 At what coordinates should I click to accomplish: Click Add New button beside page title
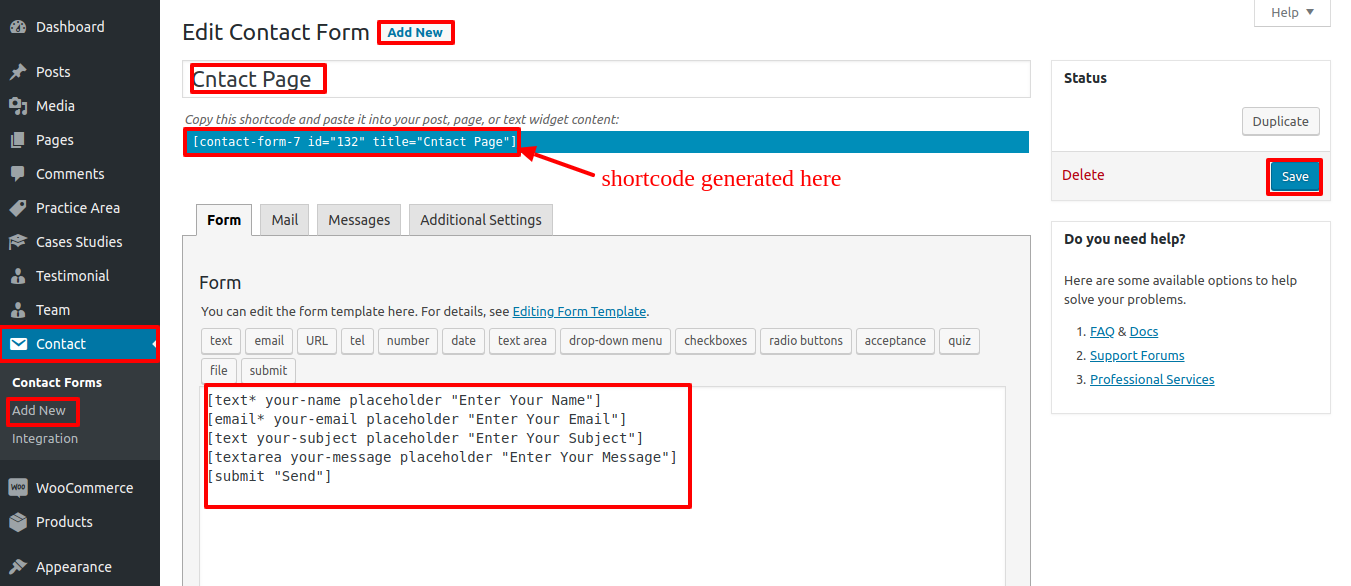coord(415,32)
